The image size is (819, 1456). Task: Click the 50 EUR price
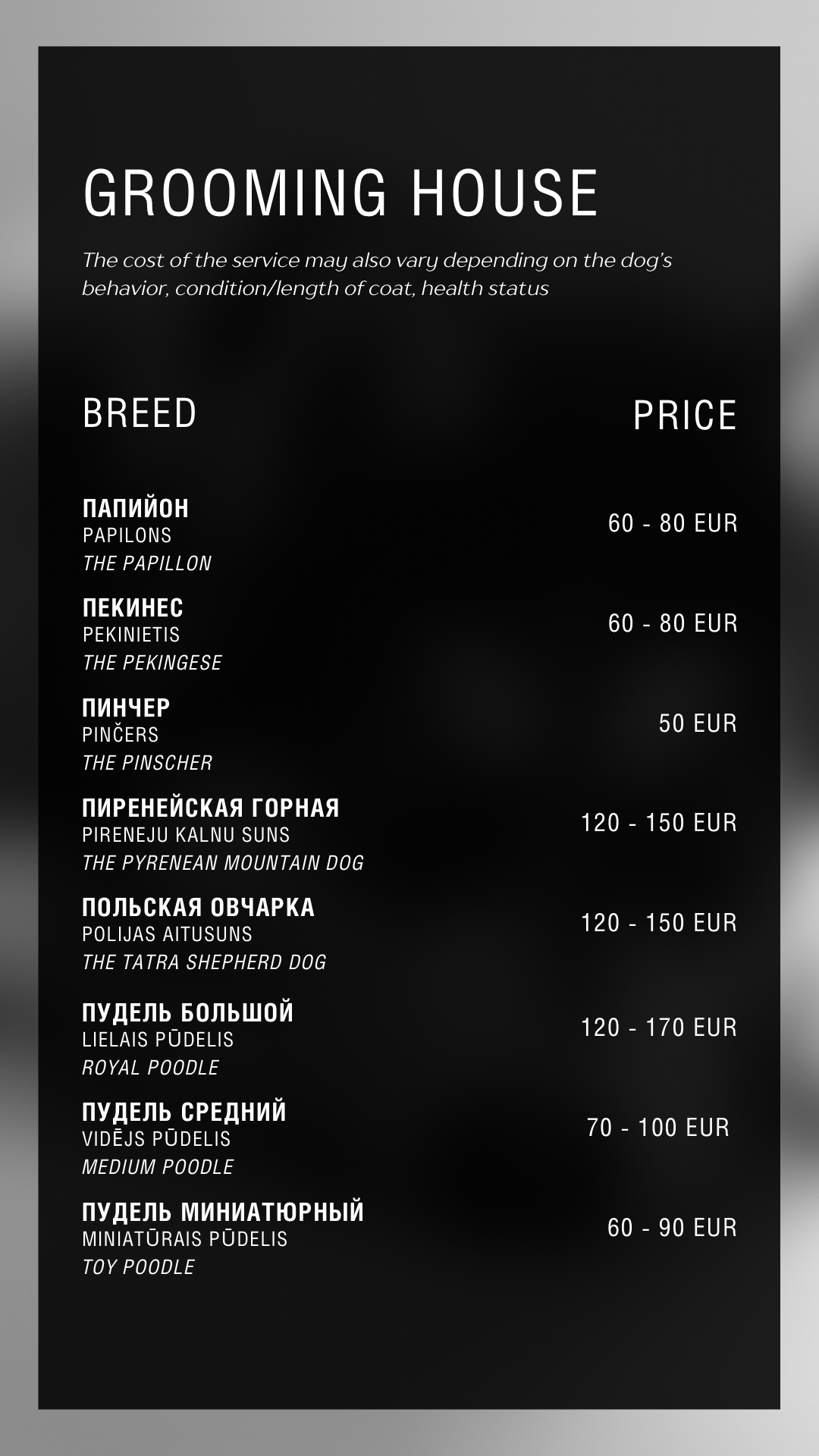click(698, 723)
